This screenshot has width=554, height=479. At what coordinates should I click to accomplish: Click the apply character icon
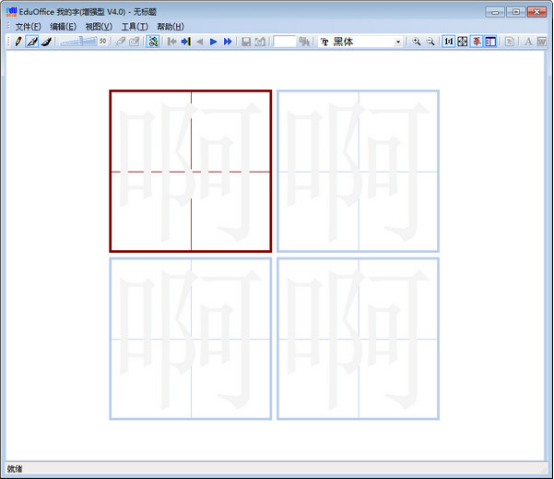[304, 42]
